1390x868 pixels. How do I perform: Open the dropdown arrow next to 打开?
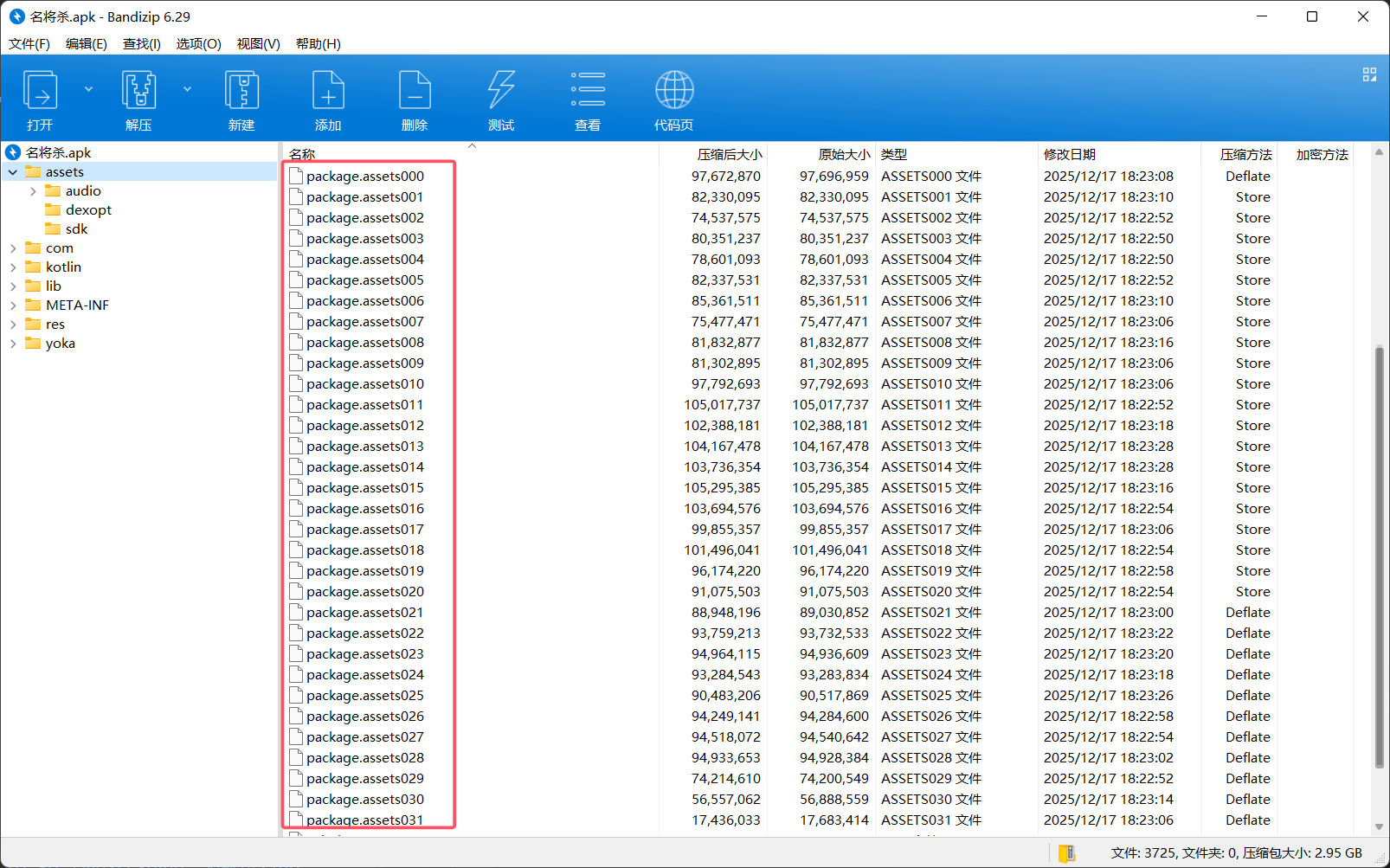click(88, 88)
